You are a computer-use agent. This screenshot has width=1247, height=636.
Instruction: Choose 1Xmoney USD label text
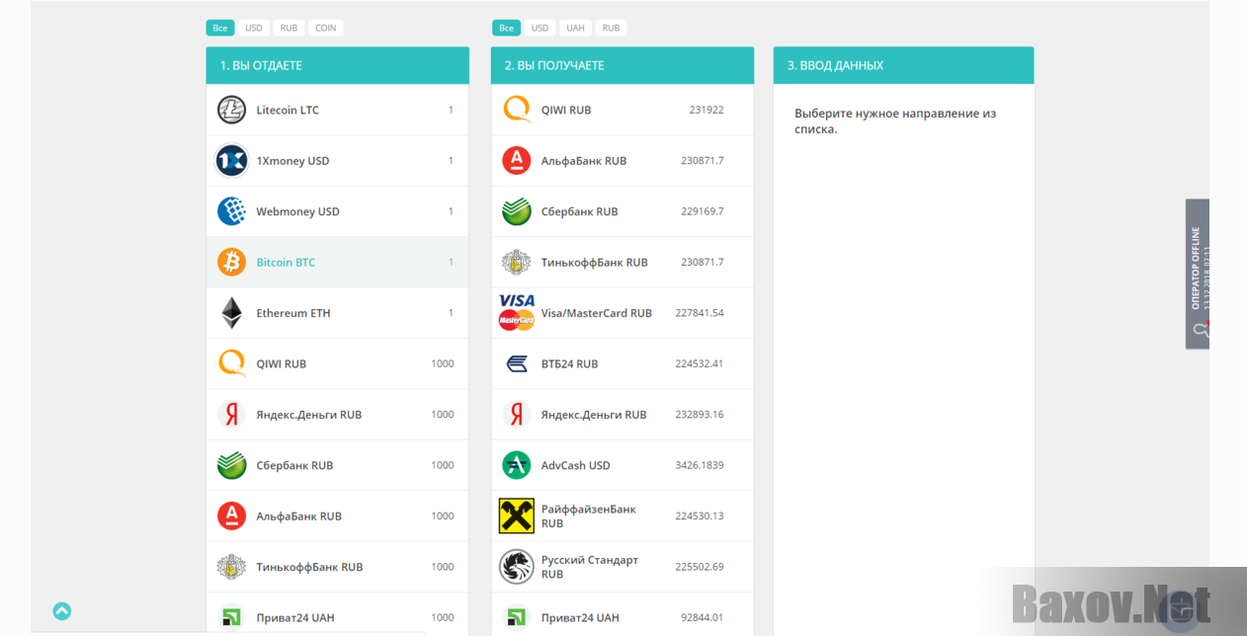[293, 161]
